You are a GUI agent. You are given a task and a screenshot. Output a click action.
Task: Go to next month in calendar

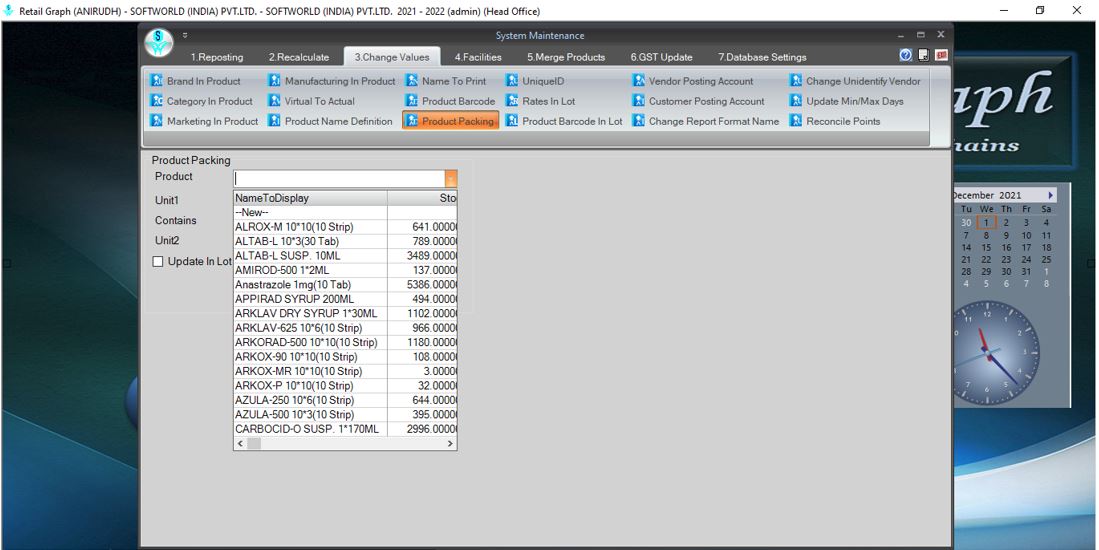[x=1050, y=195]
